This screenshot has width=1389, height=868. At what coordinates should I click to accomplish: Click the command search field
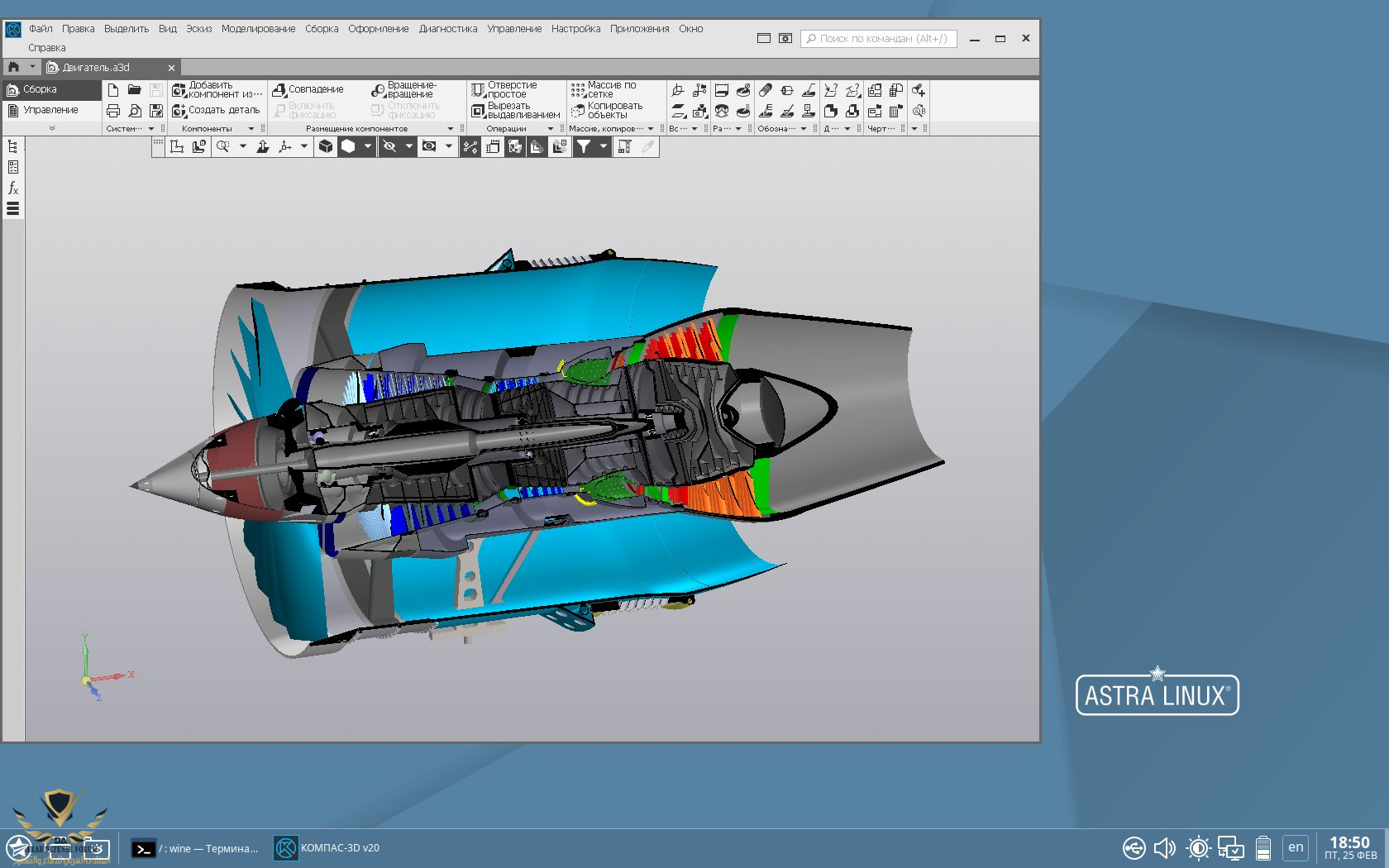pos(878,38)
